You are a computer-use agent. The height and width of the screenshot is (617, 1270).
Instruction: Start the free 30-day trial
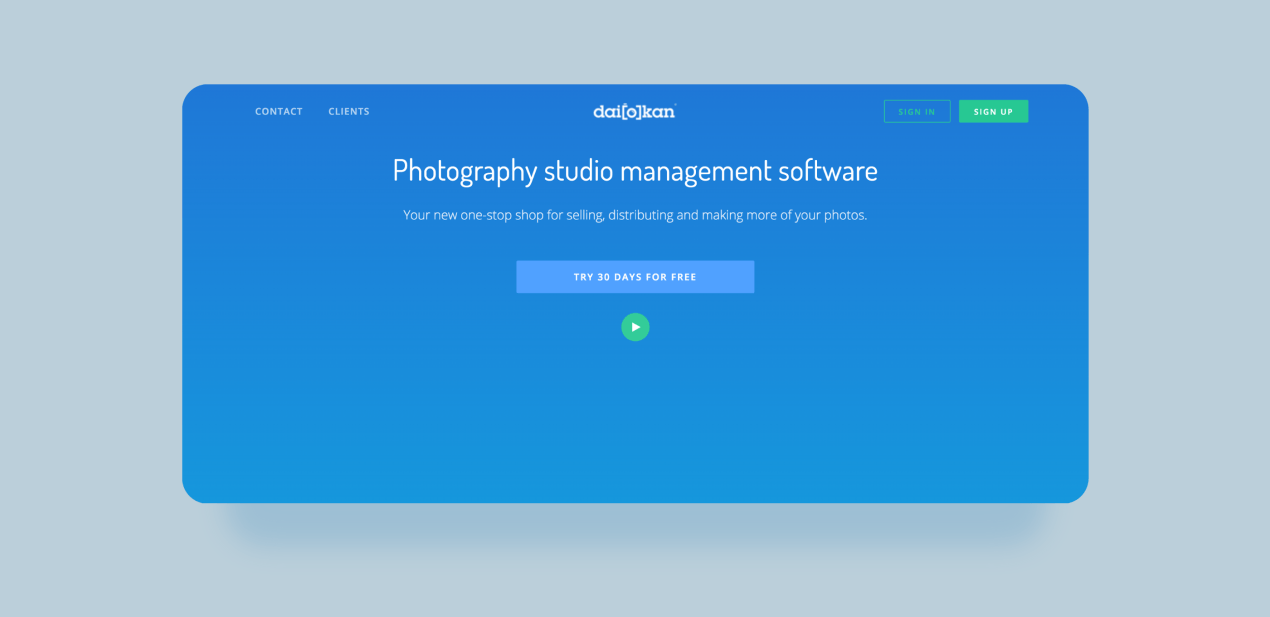(635, 276)
